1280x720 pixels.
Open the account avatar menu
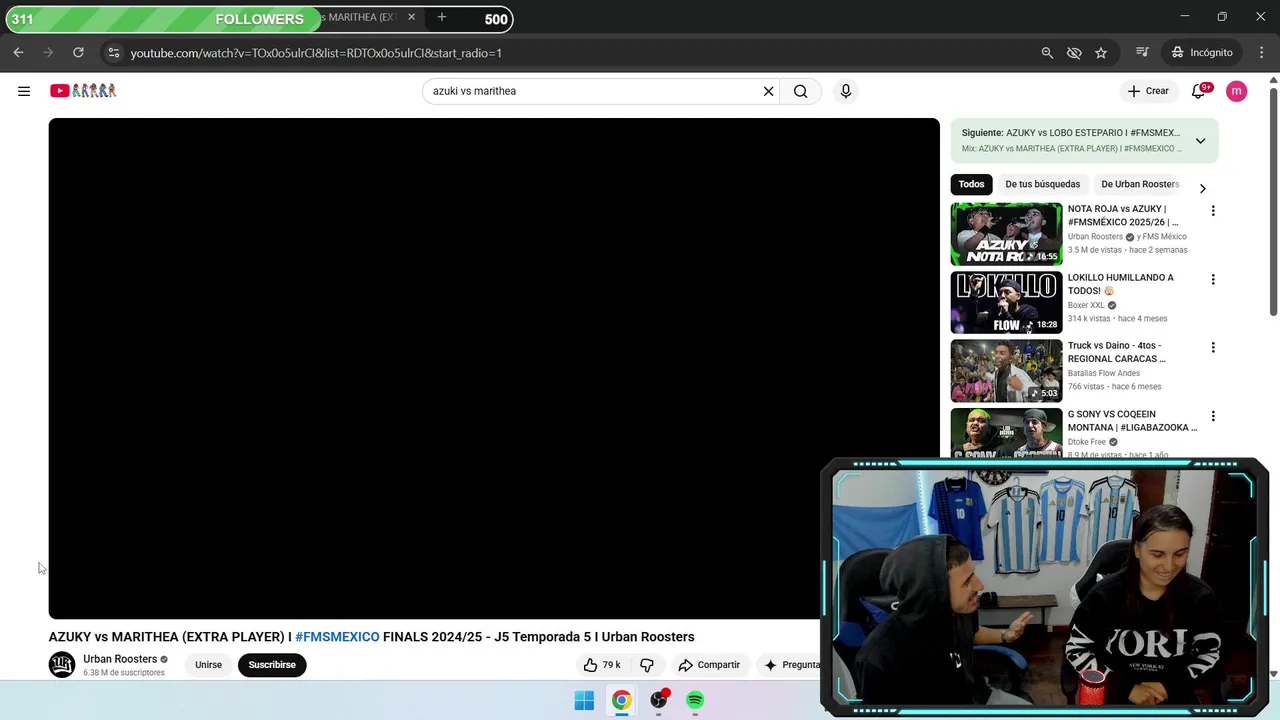coord(1237,91)
